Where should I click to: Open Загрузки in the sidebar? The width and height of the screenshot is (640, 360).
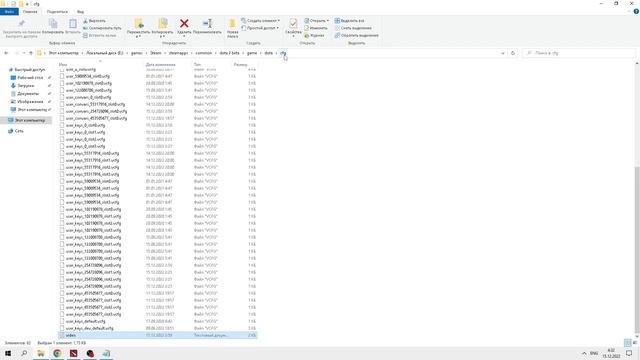[25, 86]
